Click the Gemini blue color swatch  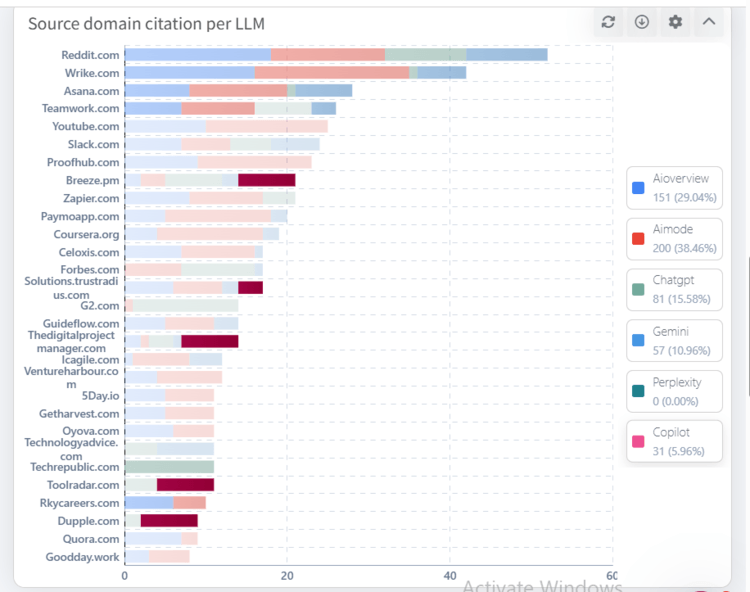point(638,340)
